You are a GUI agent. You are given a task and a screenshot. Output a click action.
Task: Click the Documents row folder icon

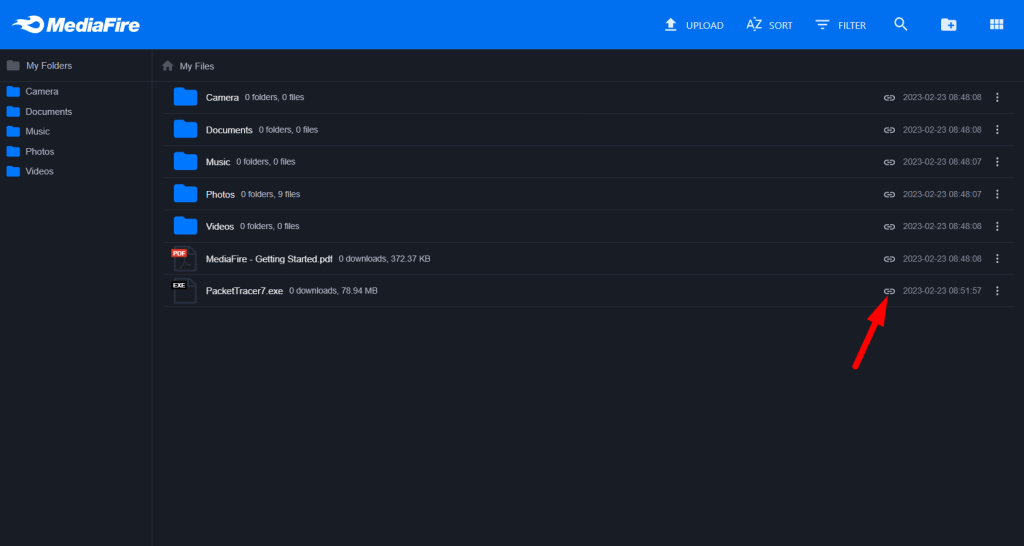(185, 129)
